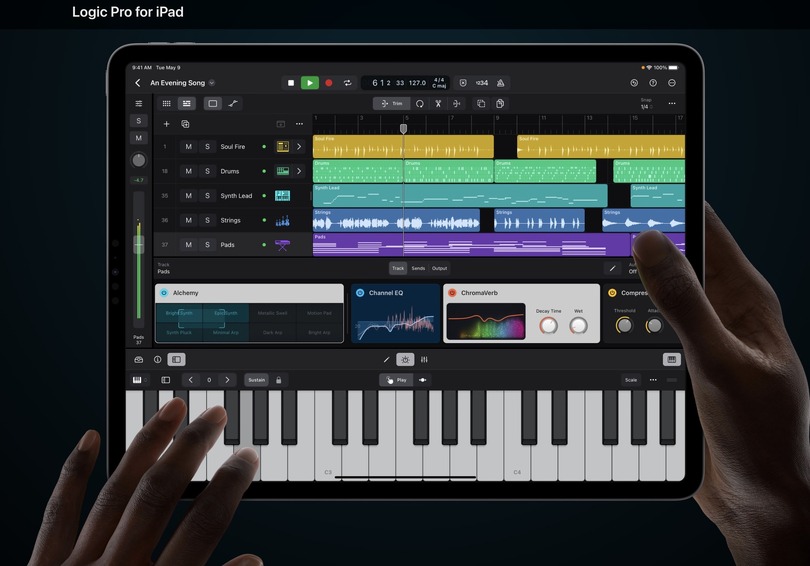Solo the Synth Lead track
Image resolution: width=810 pixels, height=566 pixels.
coord(207,196)
